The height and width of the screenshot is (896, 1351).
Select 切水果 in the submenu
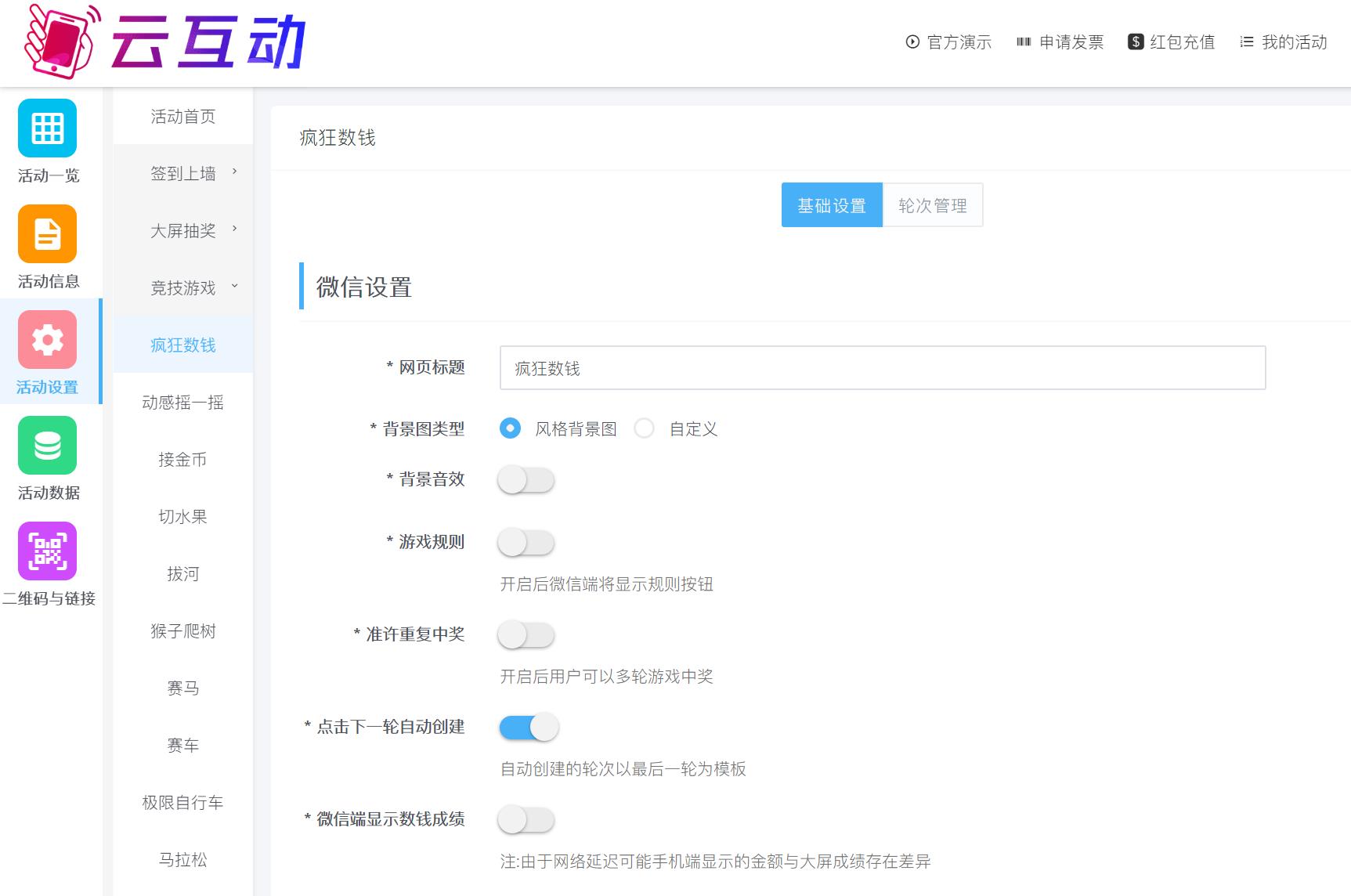click(x=183, y=517)
